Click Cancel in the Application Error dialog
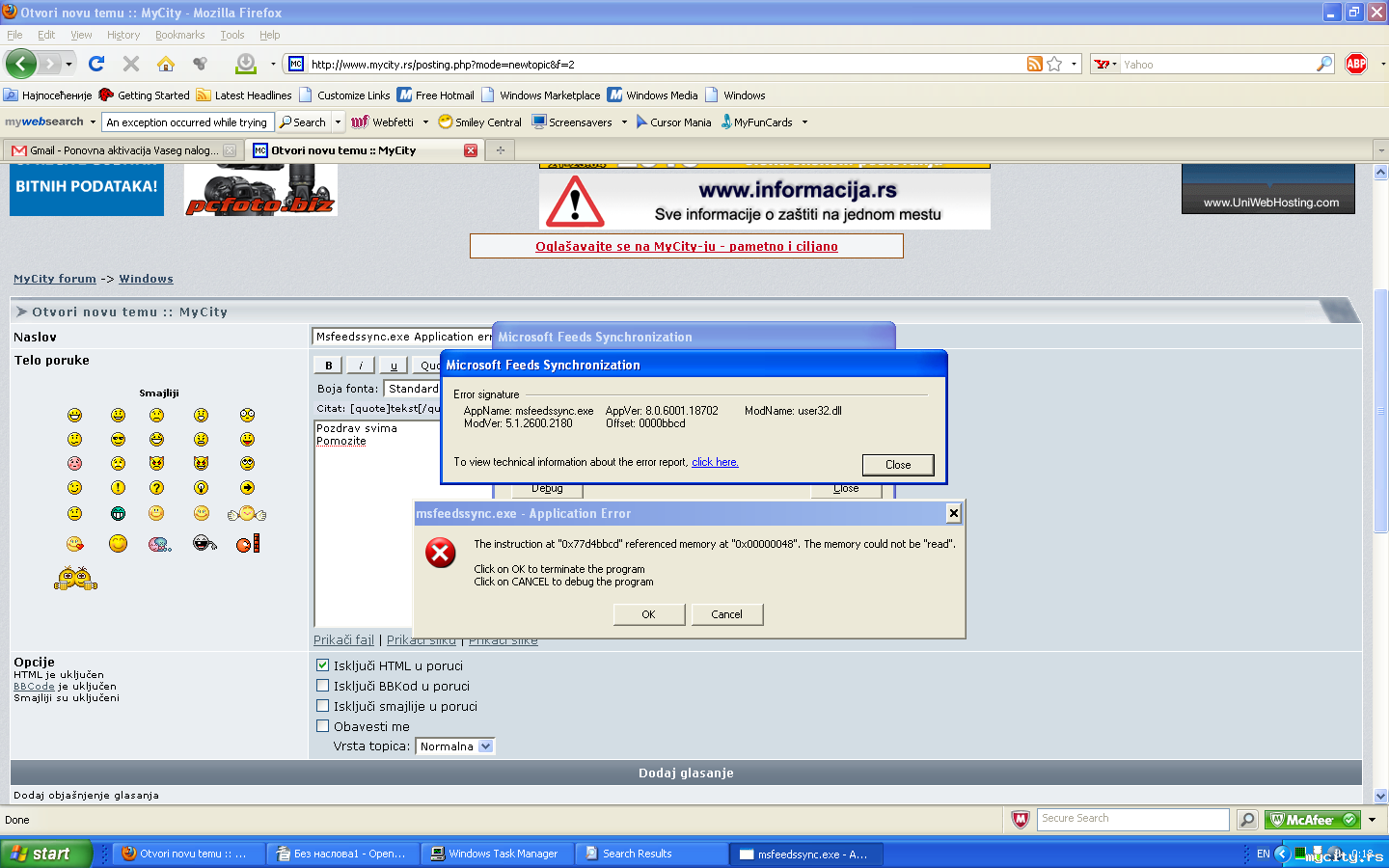 (x=727, y=614)
